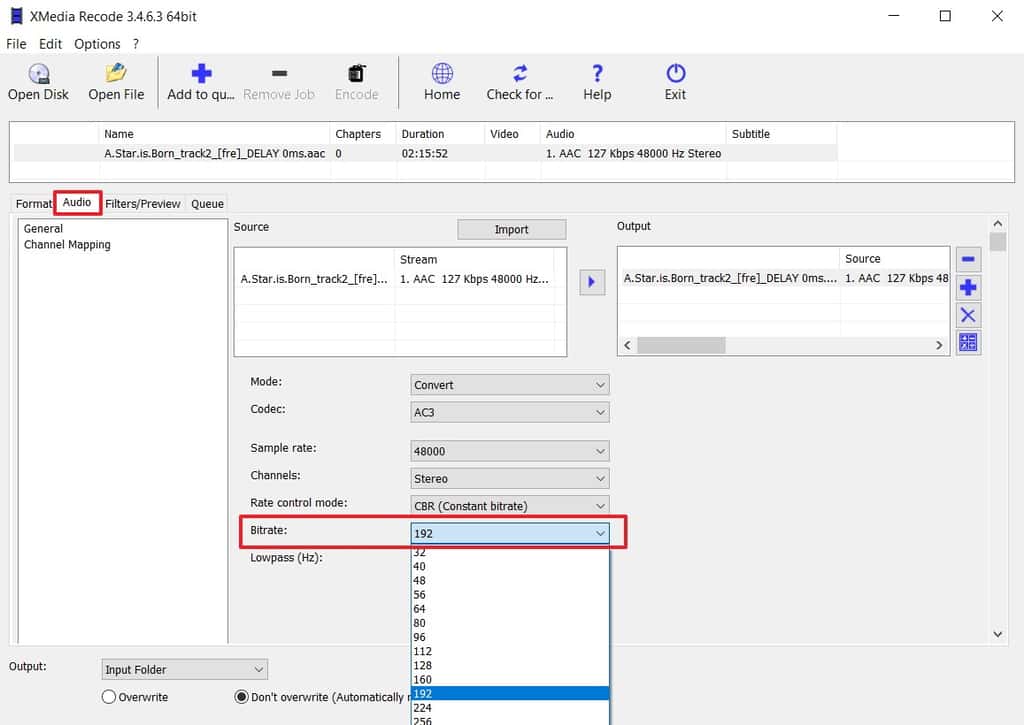The image size is (1024, 725).
Task: Open a disc with the Open Disk icon
Action: coord(38,80)
